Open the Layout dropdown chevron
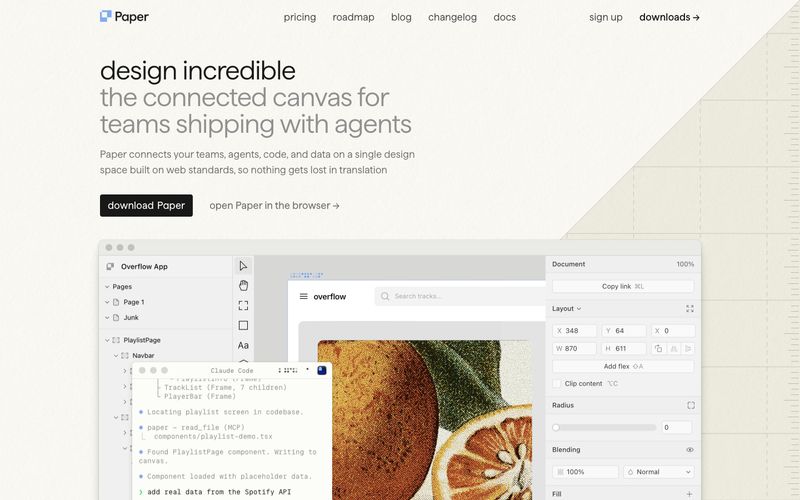The image size is (800, 500). coord(579,309)
